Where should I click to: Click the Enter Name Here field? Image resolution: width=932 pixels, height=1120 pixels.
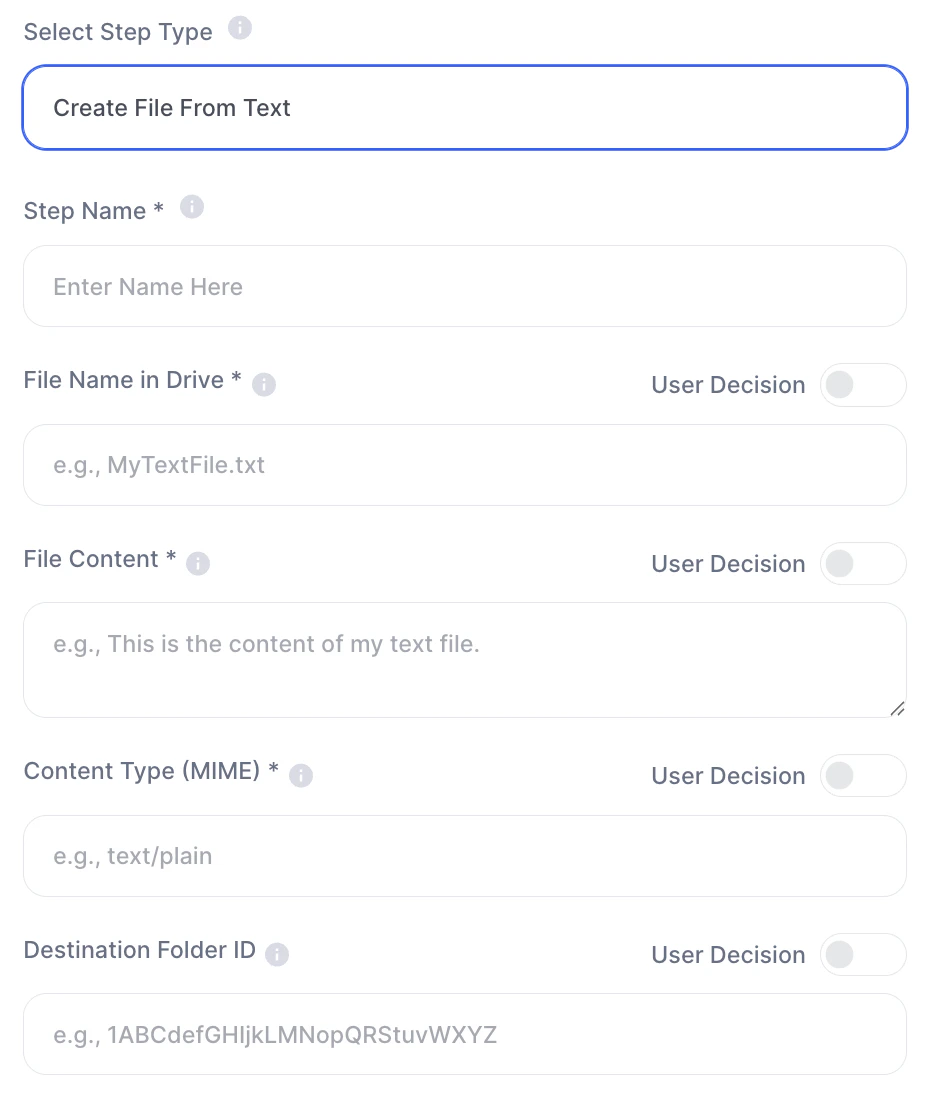pos(465,287)
